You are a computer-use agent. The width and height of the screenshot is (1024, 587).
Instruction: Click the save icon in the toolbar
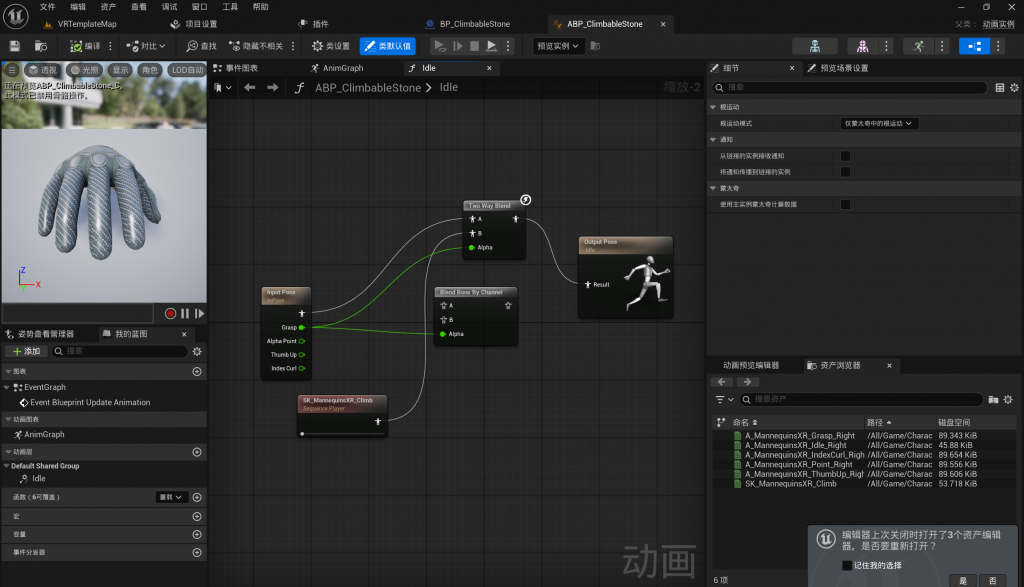coord(14,46)
